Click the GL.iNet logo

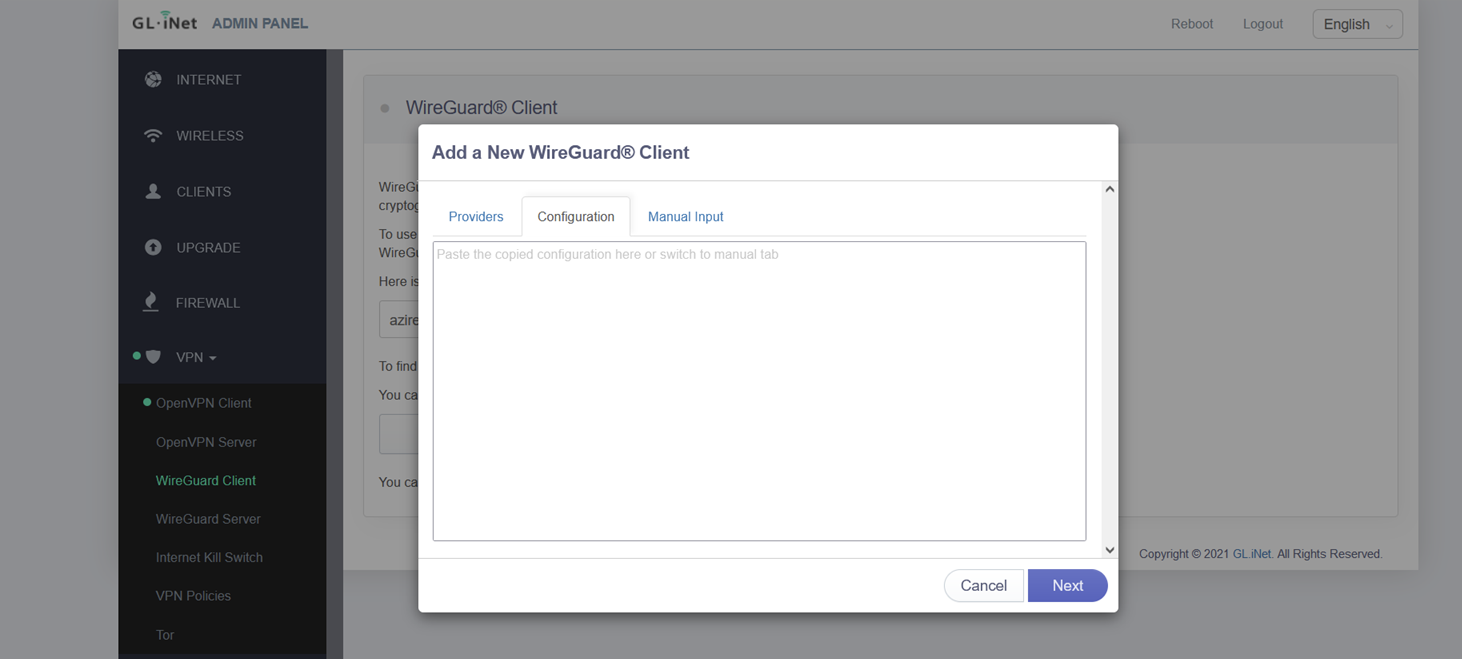click(164, 22)
